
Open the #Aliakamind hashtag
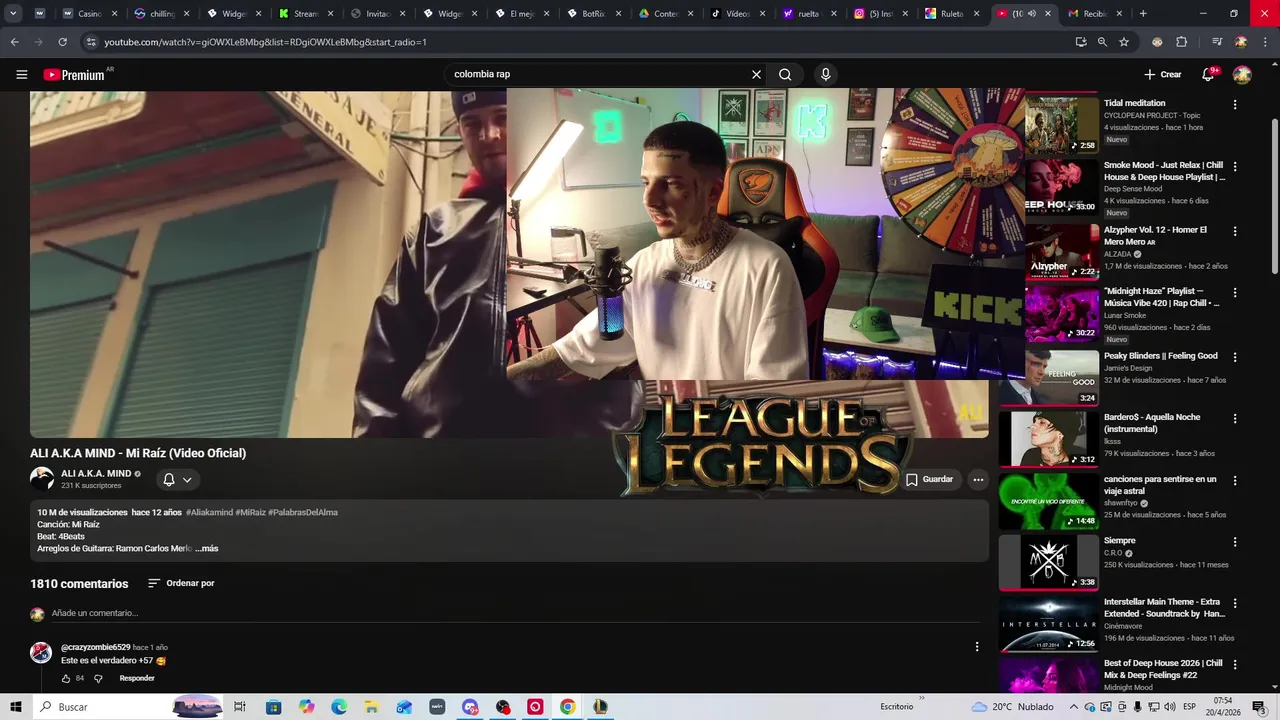point(209,512)
